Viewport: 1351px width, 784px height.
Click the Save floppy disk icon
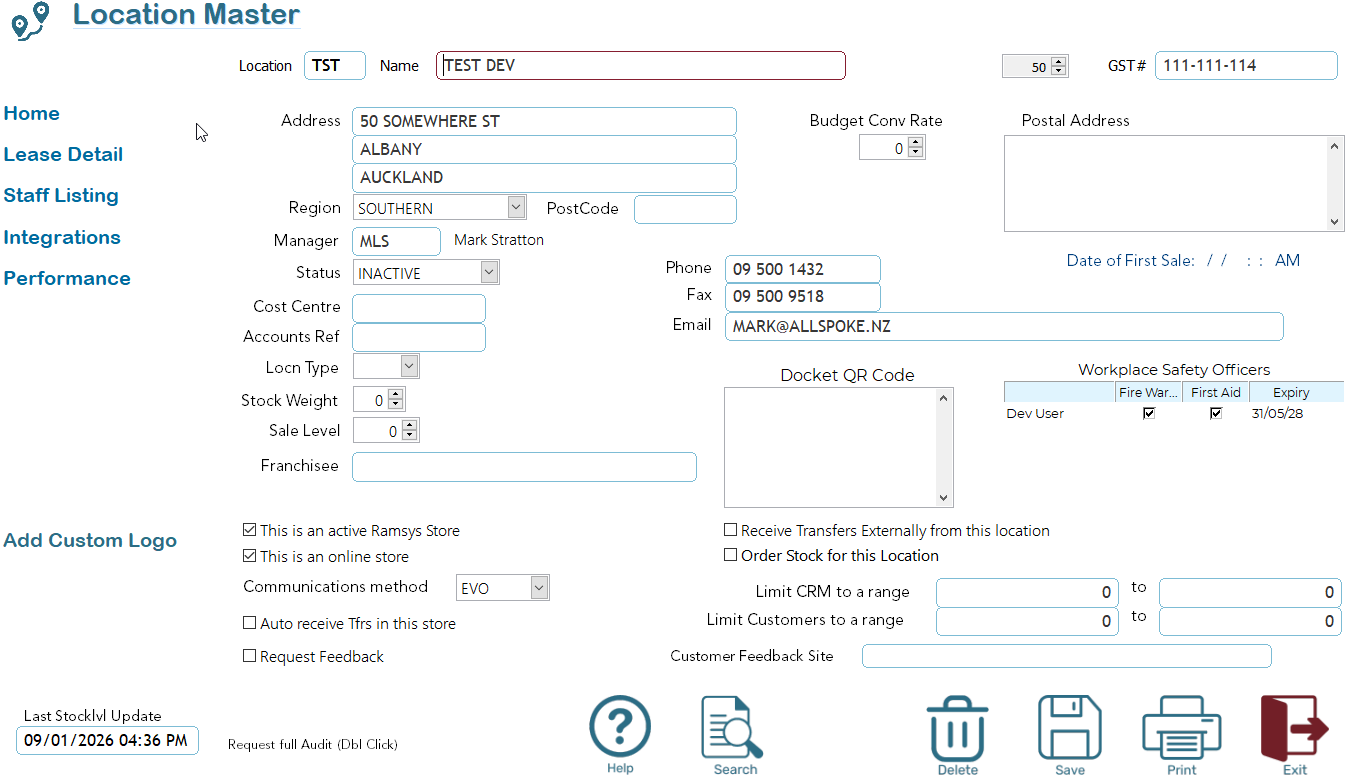[x=1069, y=728]
